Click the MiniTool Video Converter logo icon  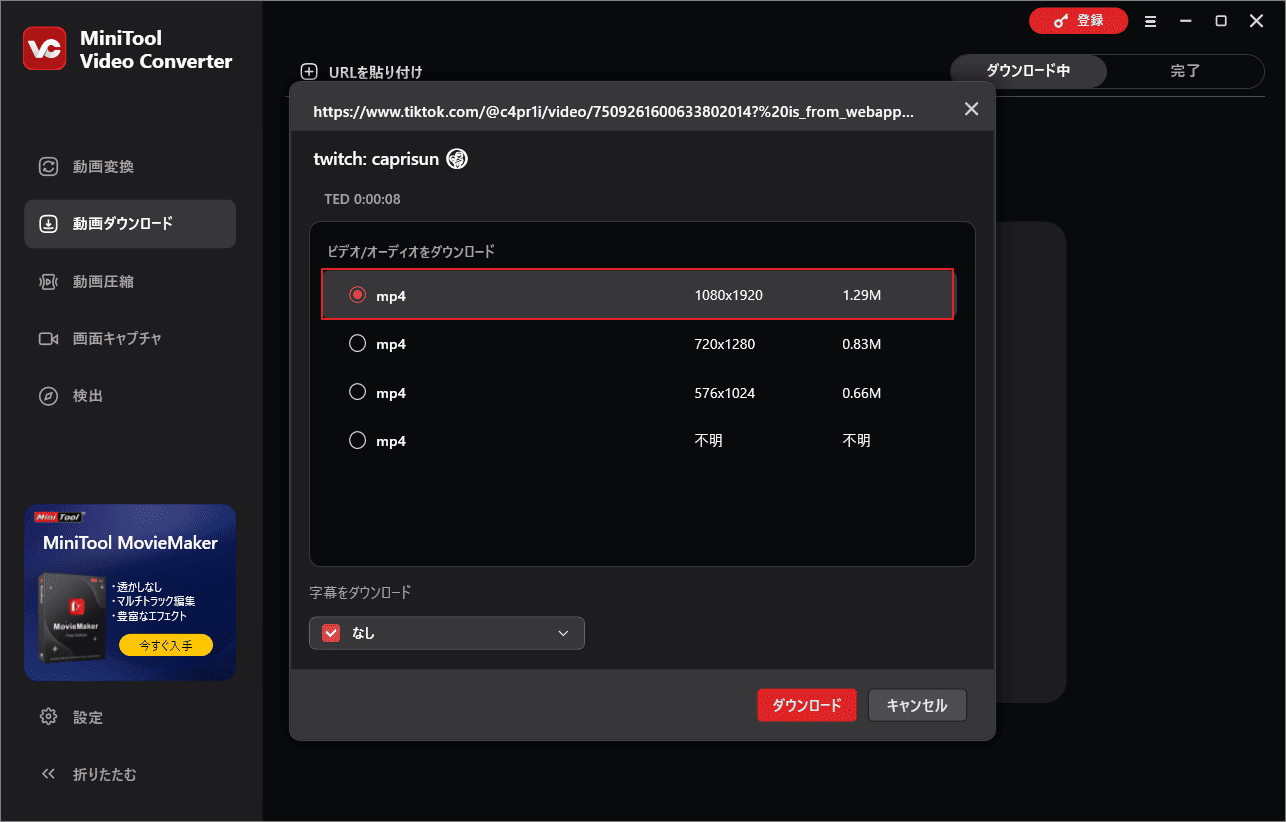44,49
